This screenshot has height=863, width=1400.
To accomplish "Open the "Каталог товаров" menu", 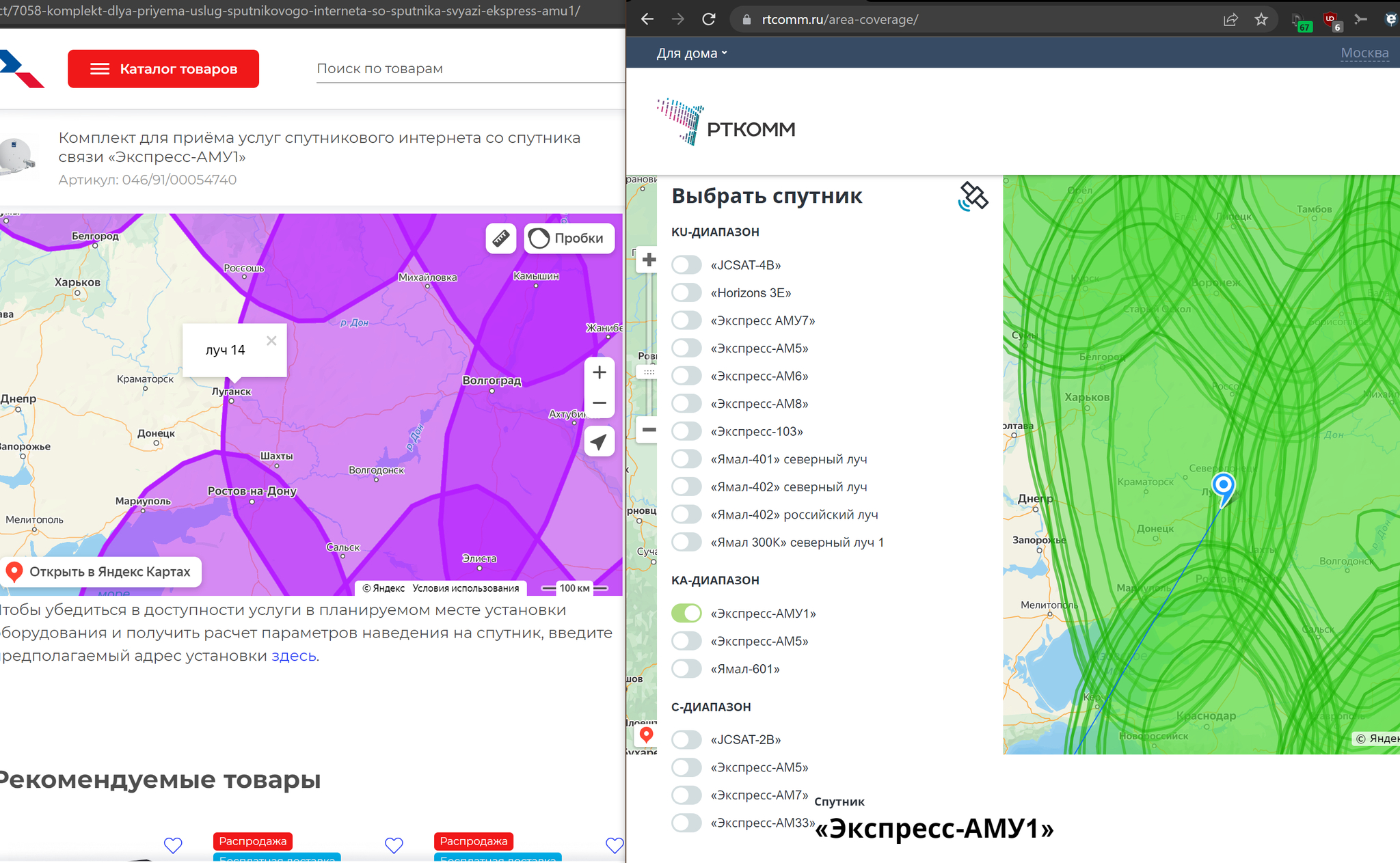I will click(163, 68).
